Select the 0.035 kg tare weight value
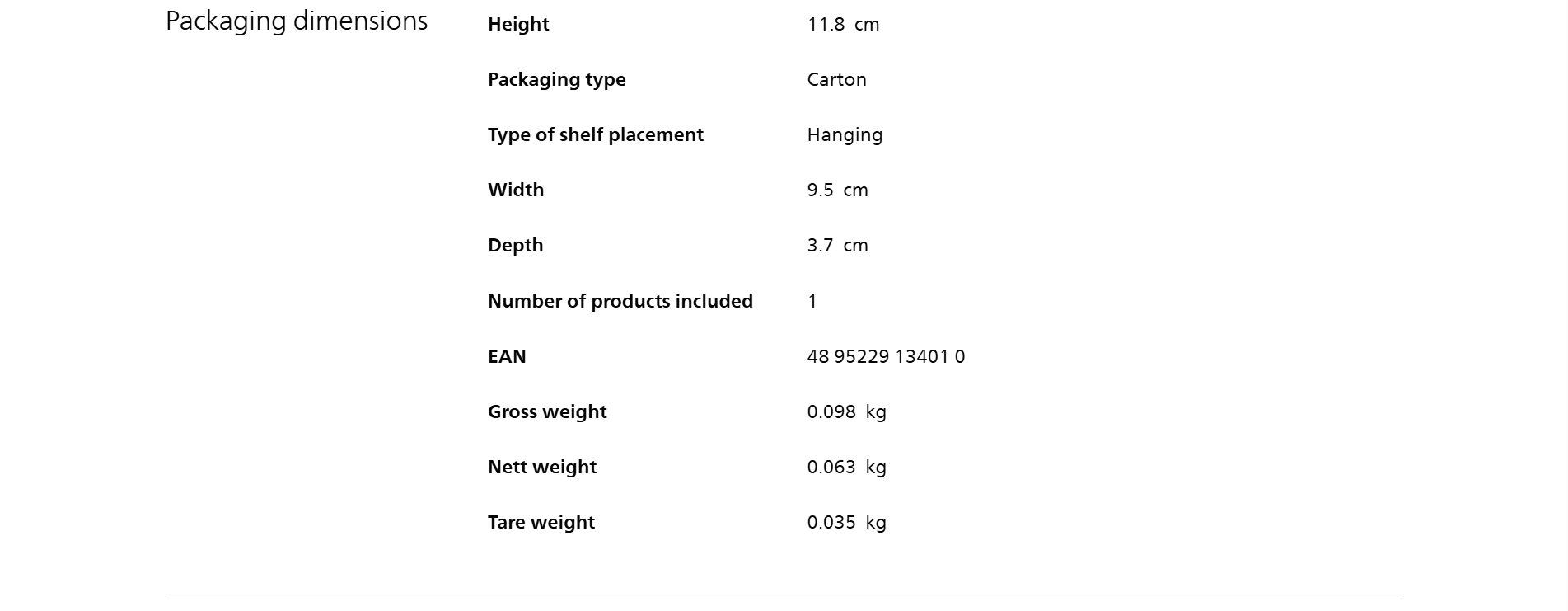This screenshot has height=611, width=1568. tap(846, 523)
